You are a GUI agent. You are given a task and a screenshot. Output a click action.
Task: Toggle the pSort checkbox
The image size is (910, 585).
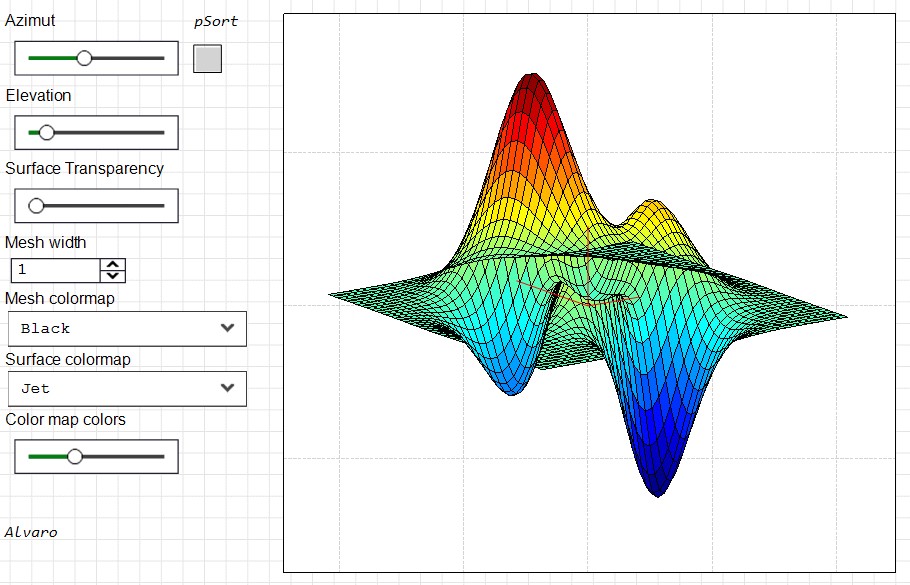click(207, 59)
